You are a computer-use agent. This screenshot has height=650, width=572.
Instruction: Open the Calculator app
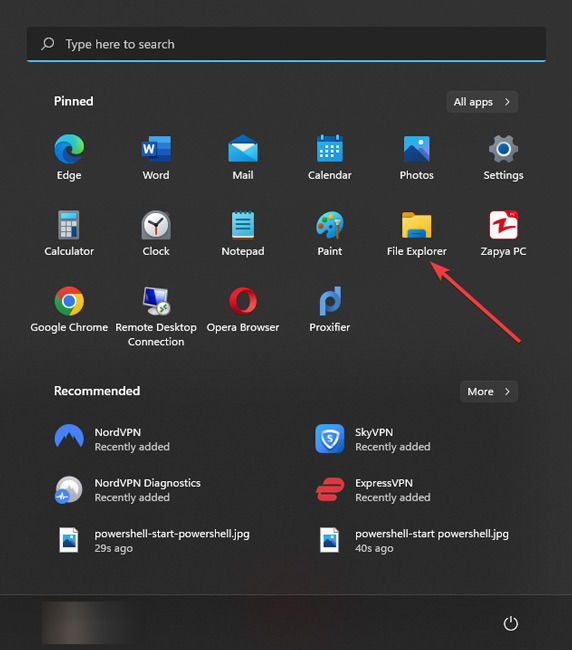69,233
